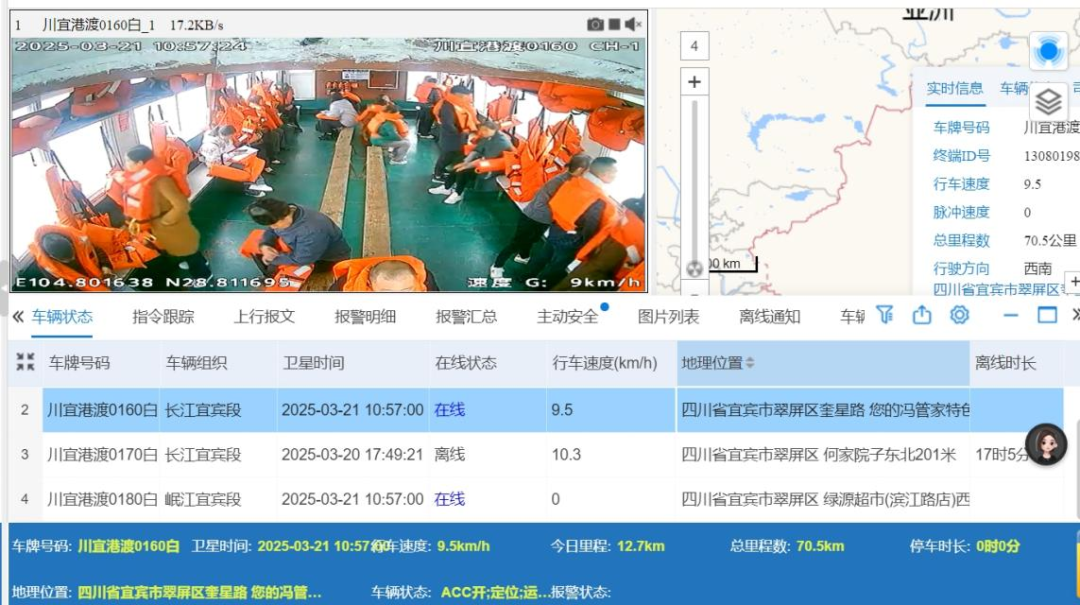Image resolution: width=1080 pixels, height=605 pixels.
Task: Adjust the map zoom slider handle
Action: coord(694,268)
